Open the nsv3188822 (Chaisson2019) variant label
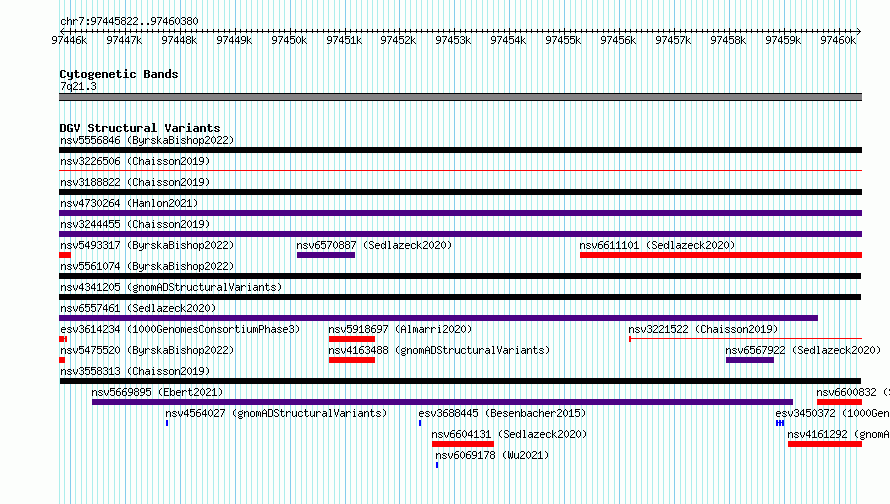This screenshot has width=890, height=504. point(135,182)
